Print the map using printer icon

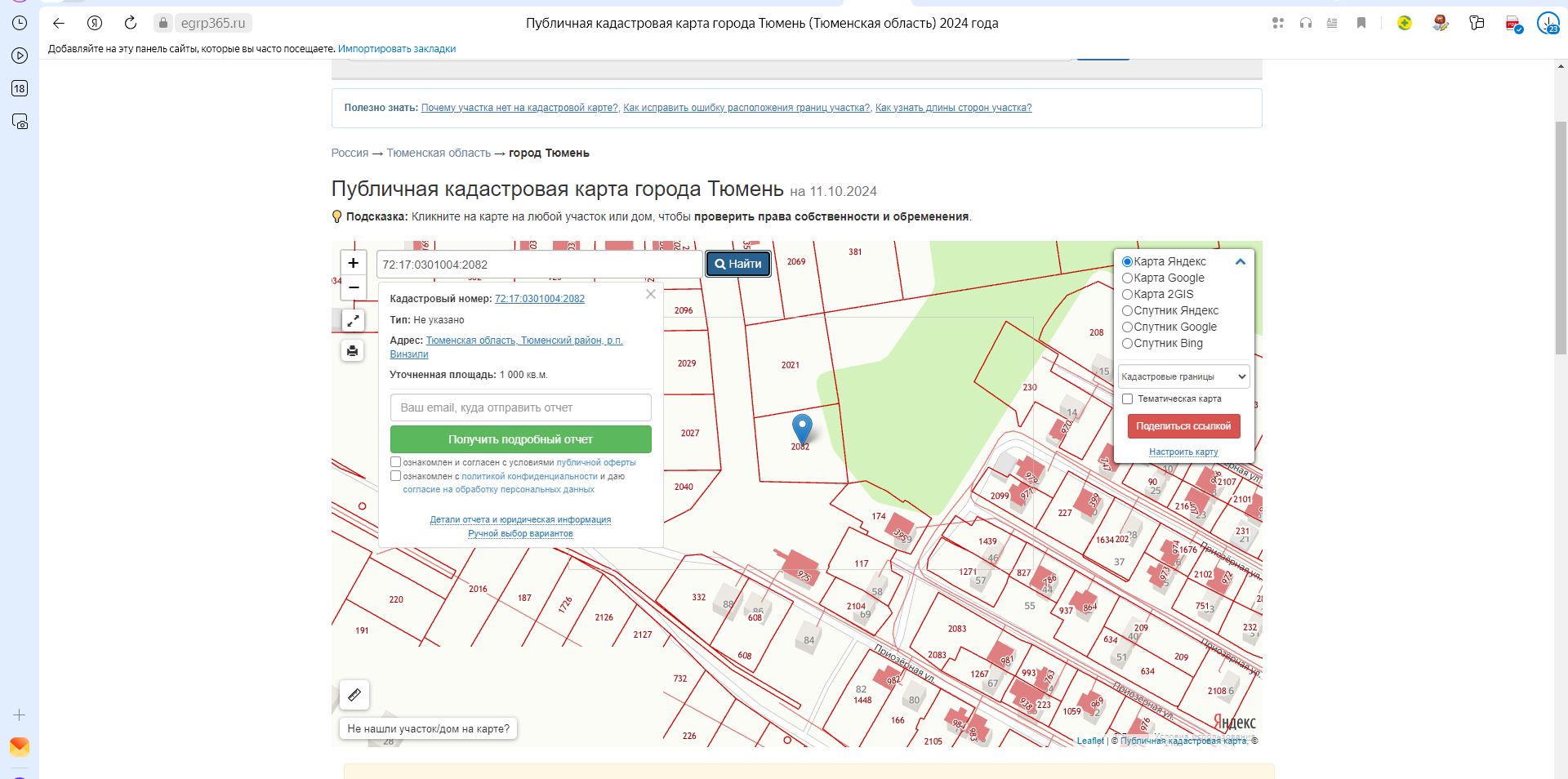coord(353,351)
